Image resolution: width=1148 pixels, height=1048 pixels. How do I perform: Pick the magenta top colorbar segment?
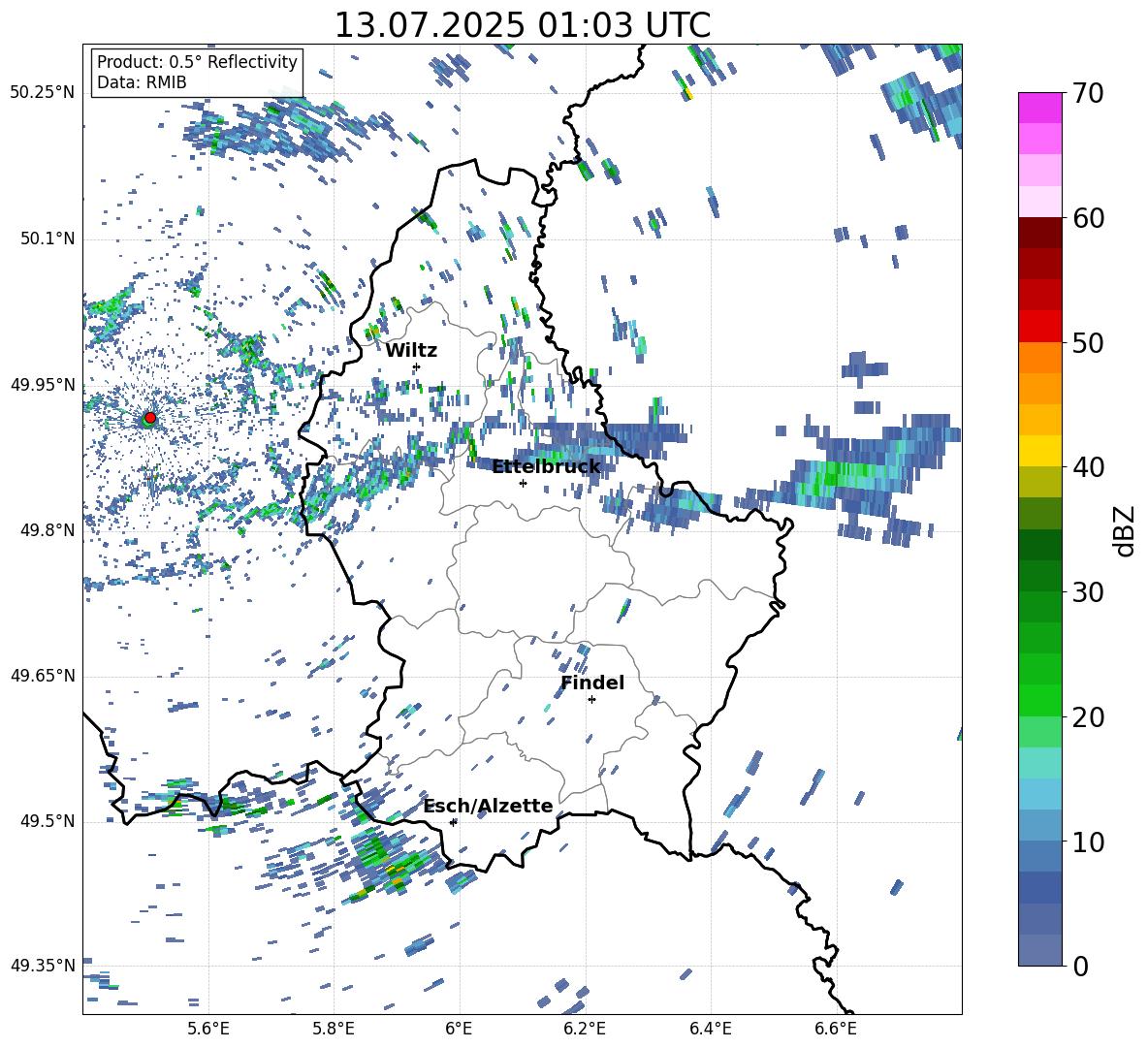pos(1039,108)
